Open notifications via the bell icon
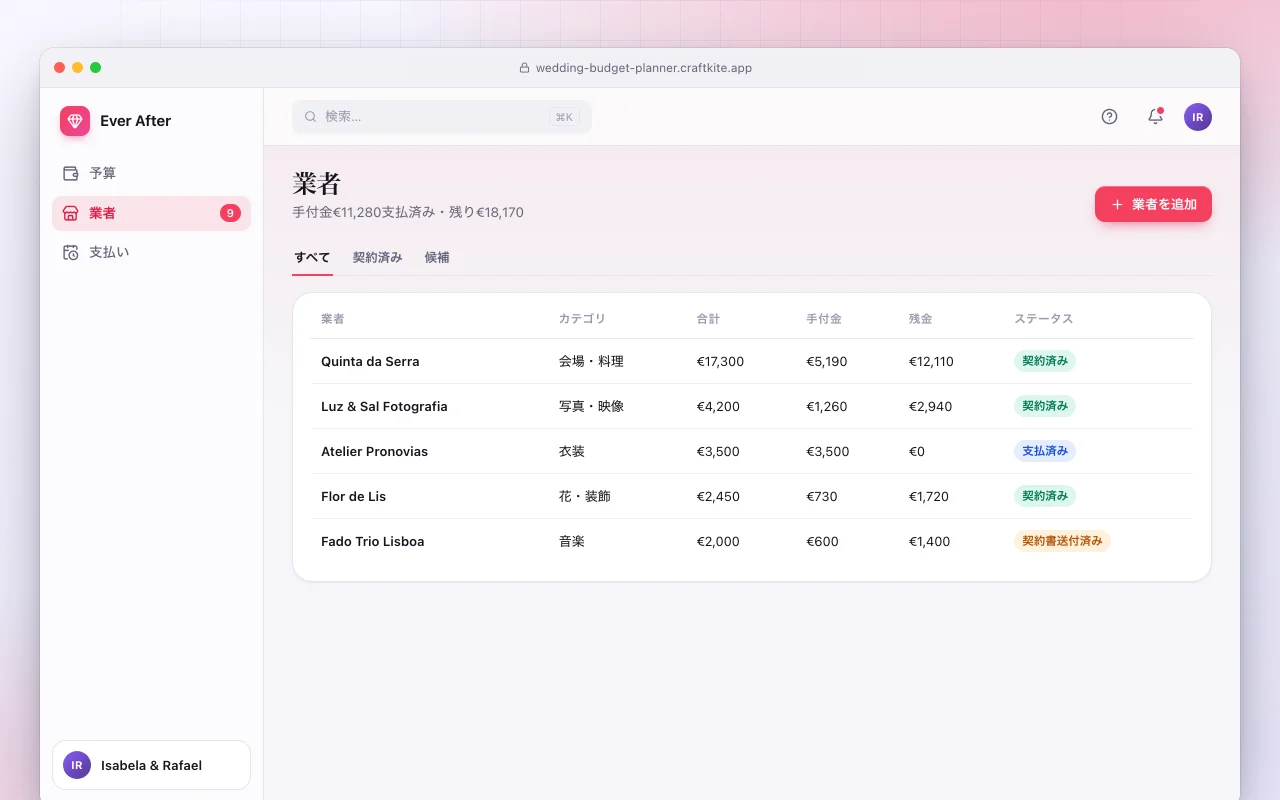1280x800 pixels. (1155, 117)
